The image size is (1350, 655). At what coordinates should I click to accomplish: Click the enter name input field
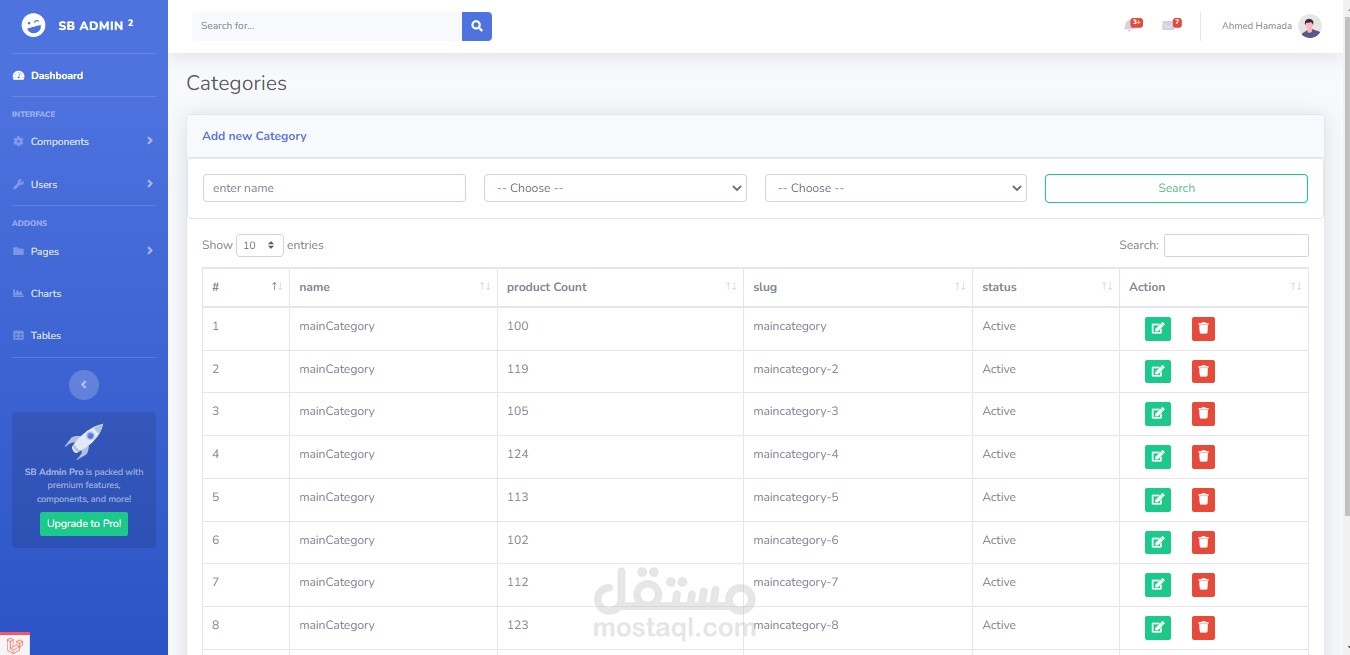click(334, 188)
